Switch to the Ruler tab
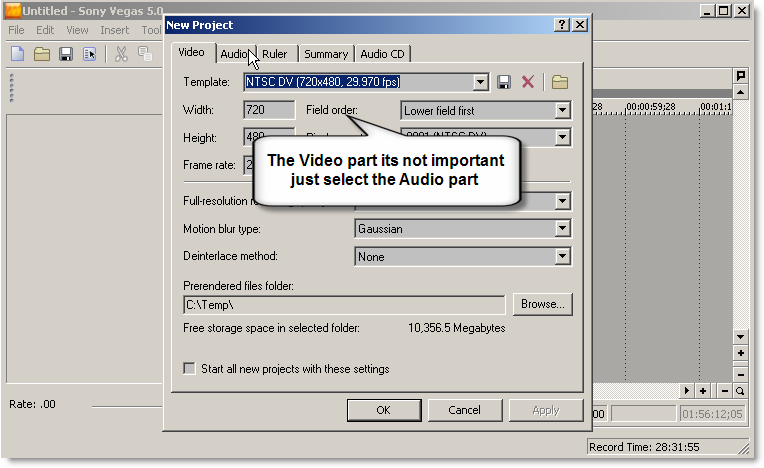The height and width of the screenshot is (468, 764). pos(275,54)
